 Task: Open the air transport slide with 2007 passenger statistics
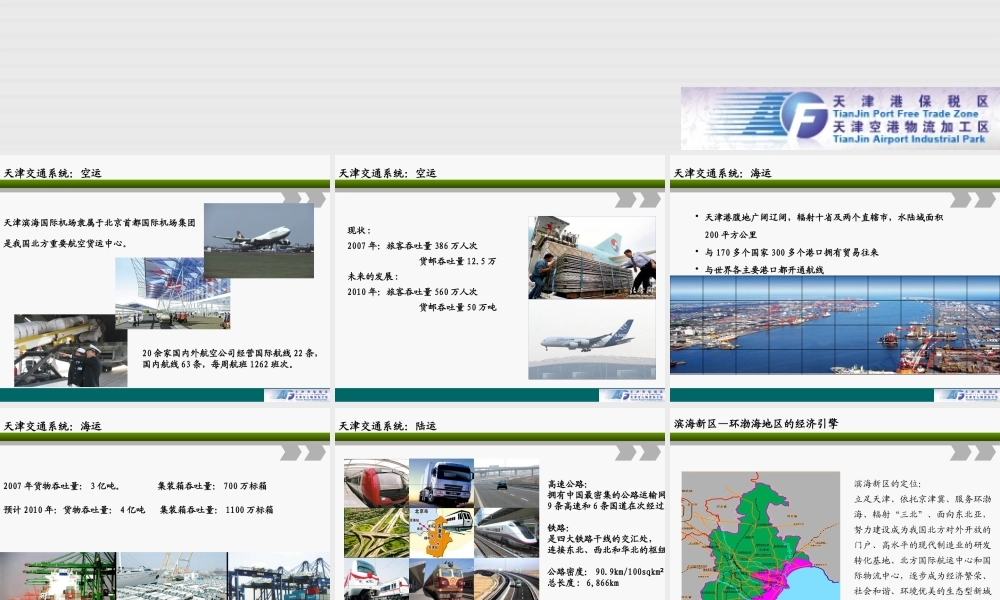tap(499, 279)
